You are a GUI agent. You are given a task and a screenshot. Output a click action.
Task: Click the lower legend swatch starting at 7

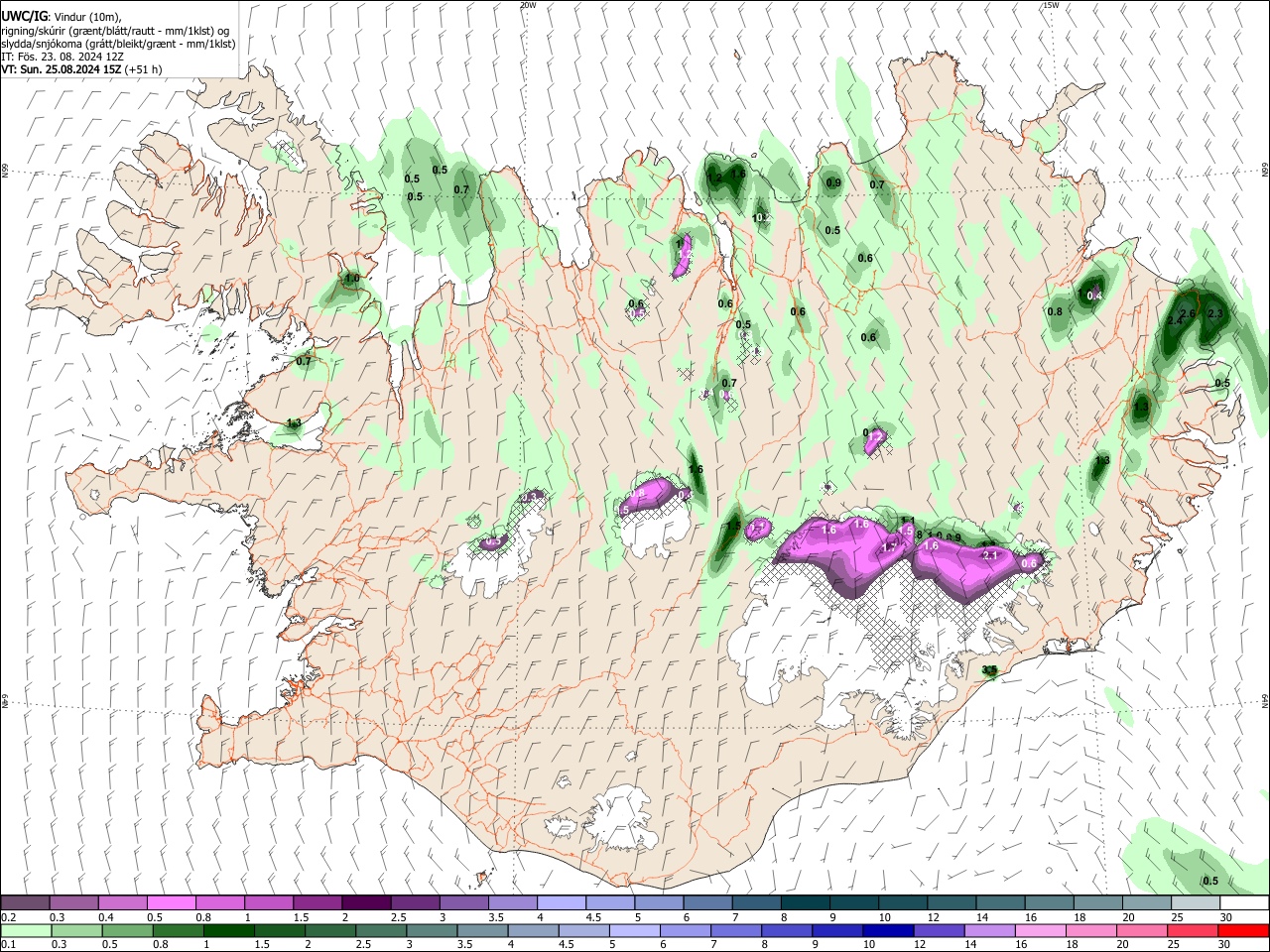pos(735,930)
